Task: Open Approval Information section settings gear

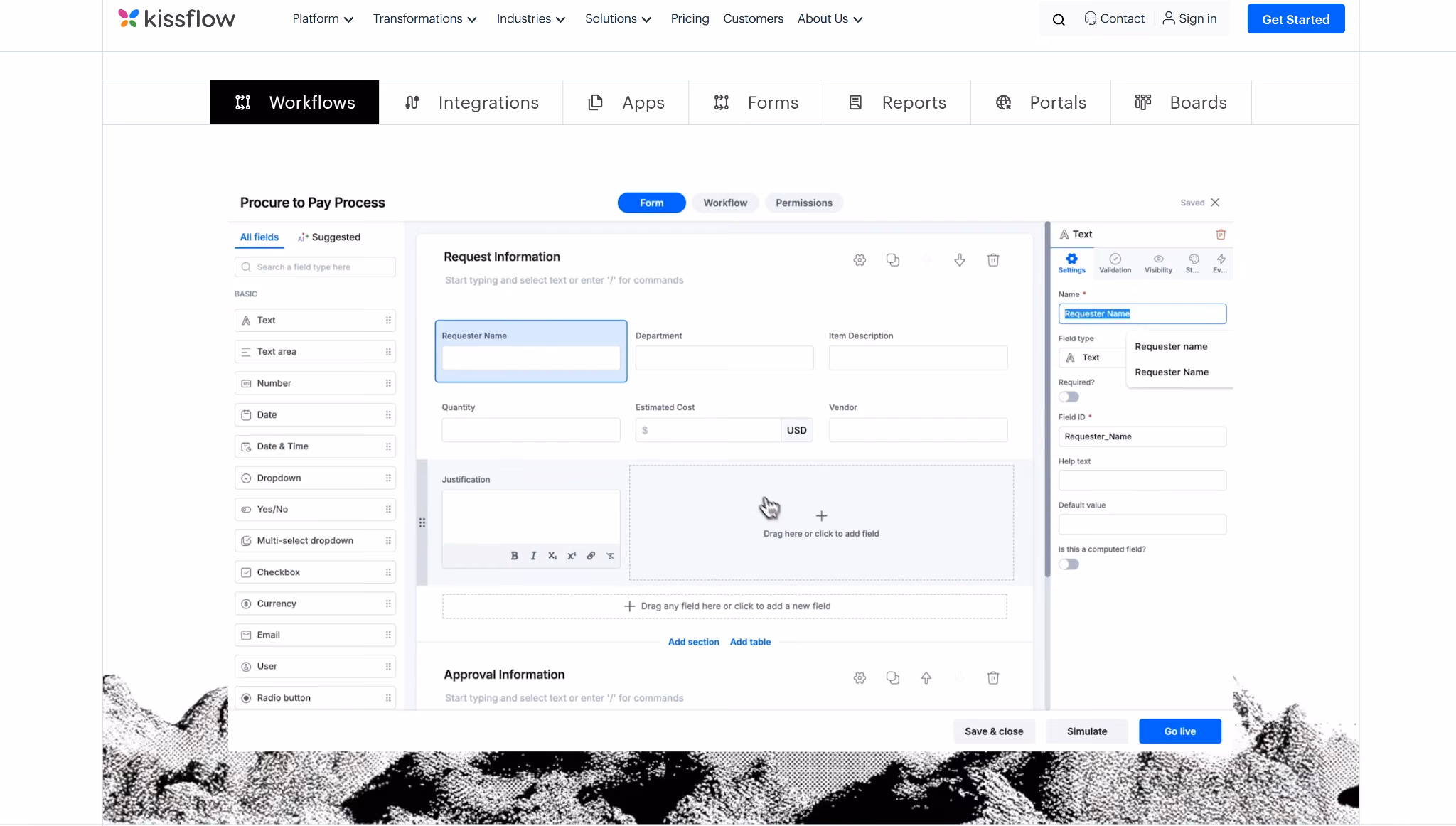Action: tap(860, 678)
